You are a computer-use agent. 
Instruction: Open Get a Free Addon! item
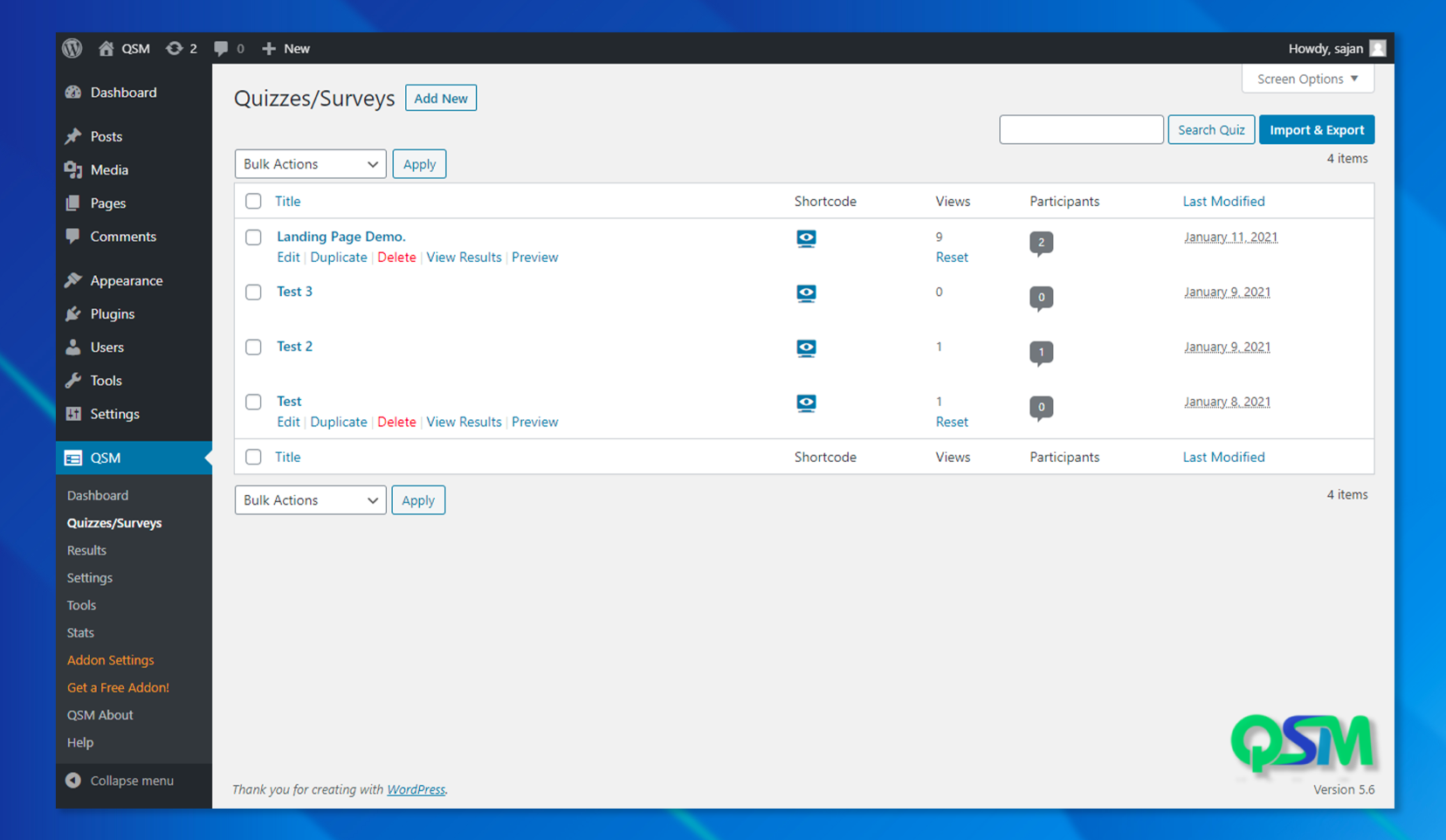(x=118, y=687)
